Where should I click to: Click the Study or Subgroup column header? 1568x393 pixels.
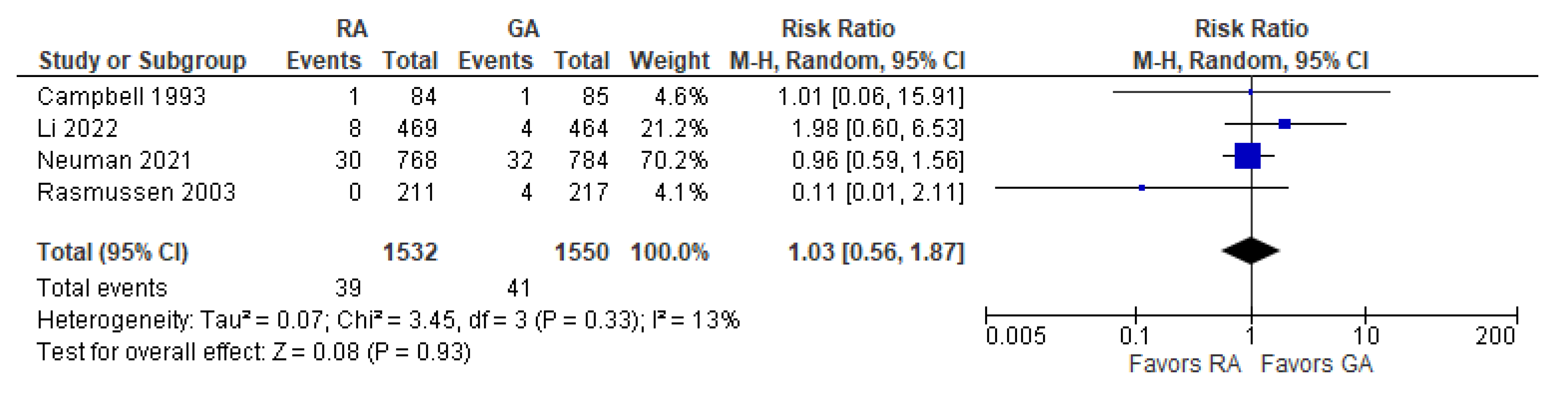point(142,61)
